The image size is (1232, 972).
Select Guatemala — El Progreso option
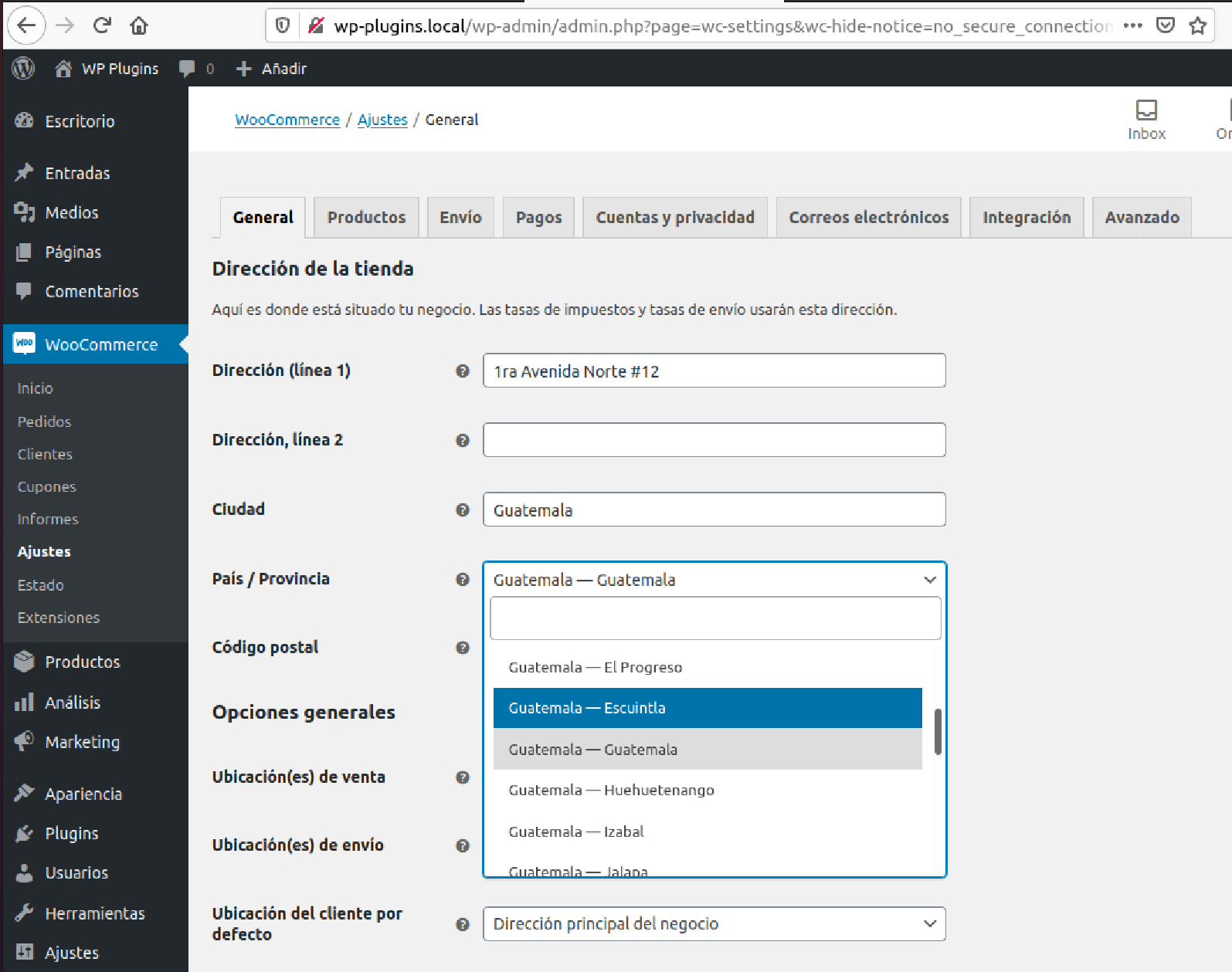[708, 667]
